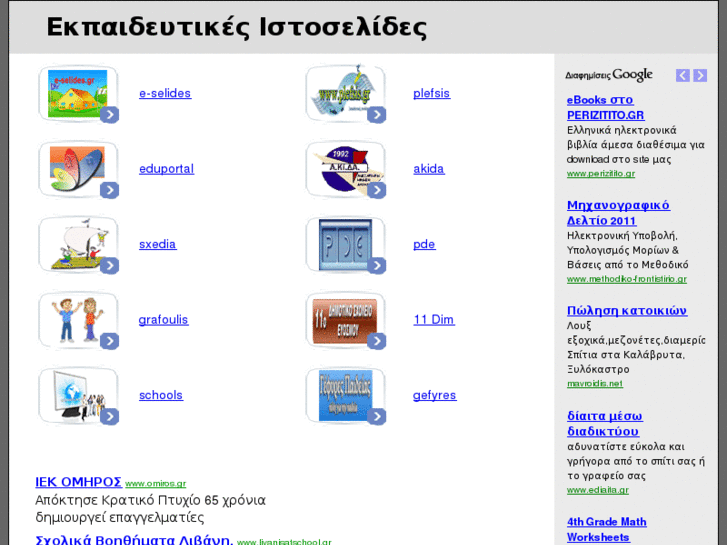The width and height of the screenshot is (727, 545).
Task: Open the blue pde thumbnail
Action: click(x=345, y=244)
